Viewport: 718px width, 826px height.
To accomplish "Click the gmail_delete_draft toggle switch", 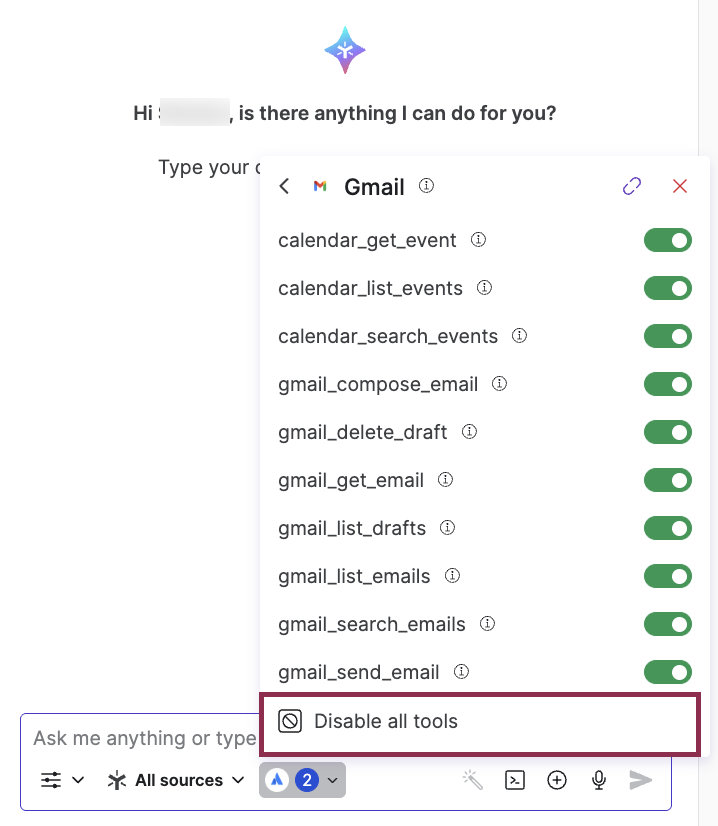I will tap(667, 432).
